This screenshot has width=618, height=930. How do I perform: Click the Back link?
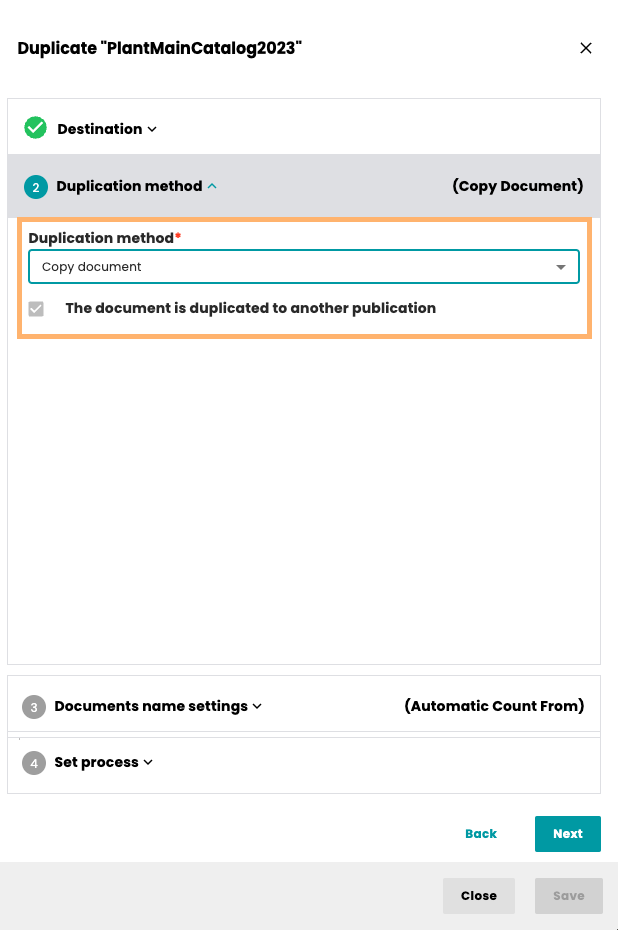pyautogui.click(x=481, y=833)
